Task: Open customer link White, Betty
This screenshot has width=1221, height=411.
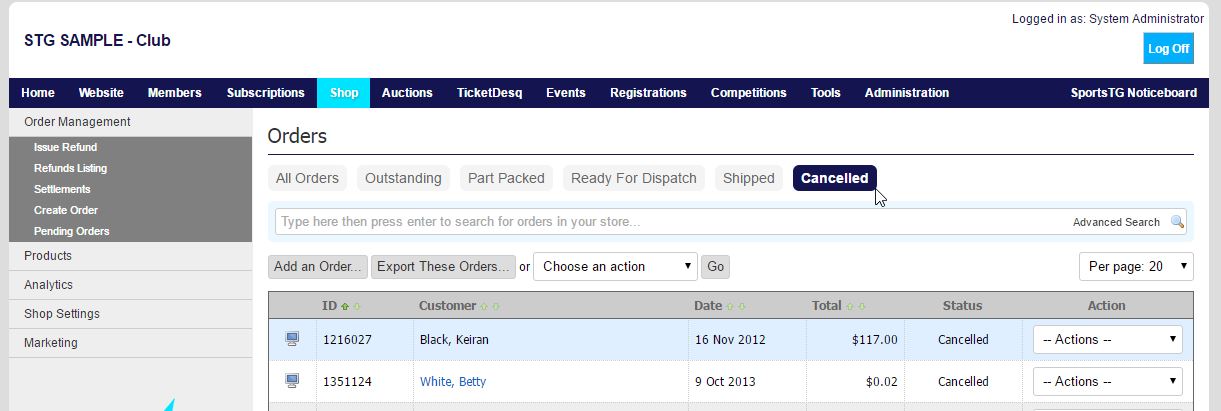Action: point(452,381)
